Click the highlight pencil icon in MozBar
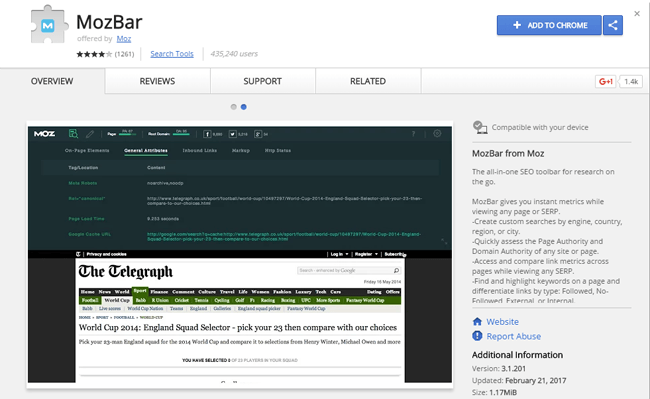This screenshot has width=650, height=399. click(90, 134)
